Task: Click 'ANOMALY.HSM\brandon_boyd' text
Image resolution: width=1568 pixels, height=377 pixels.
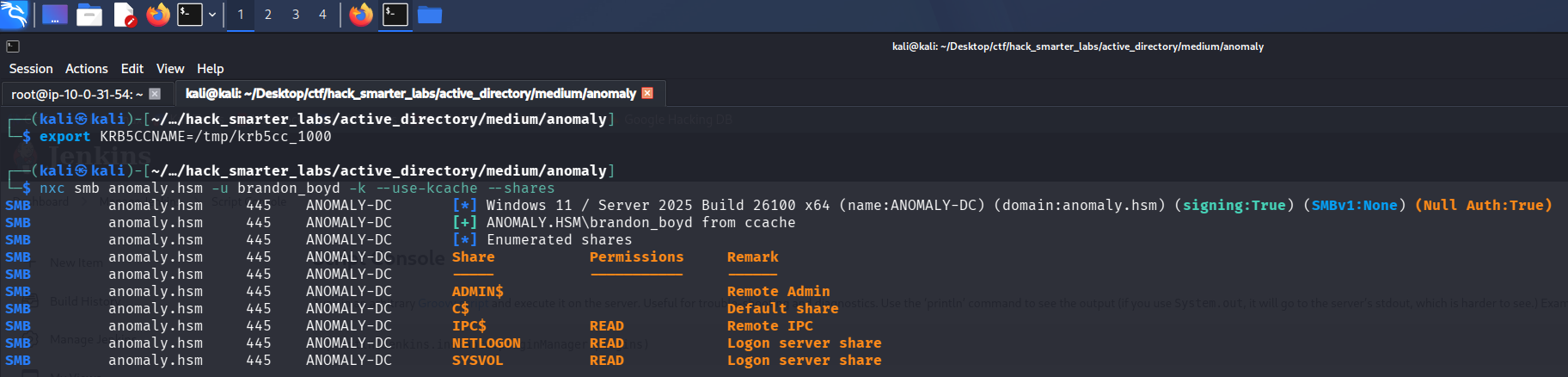Action: 590,222
